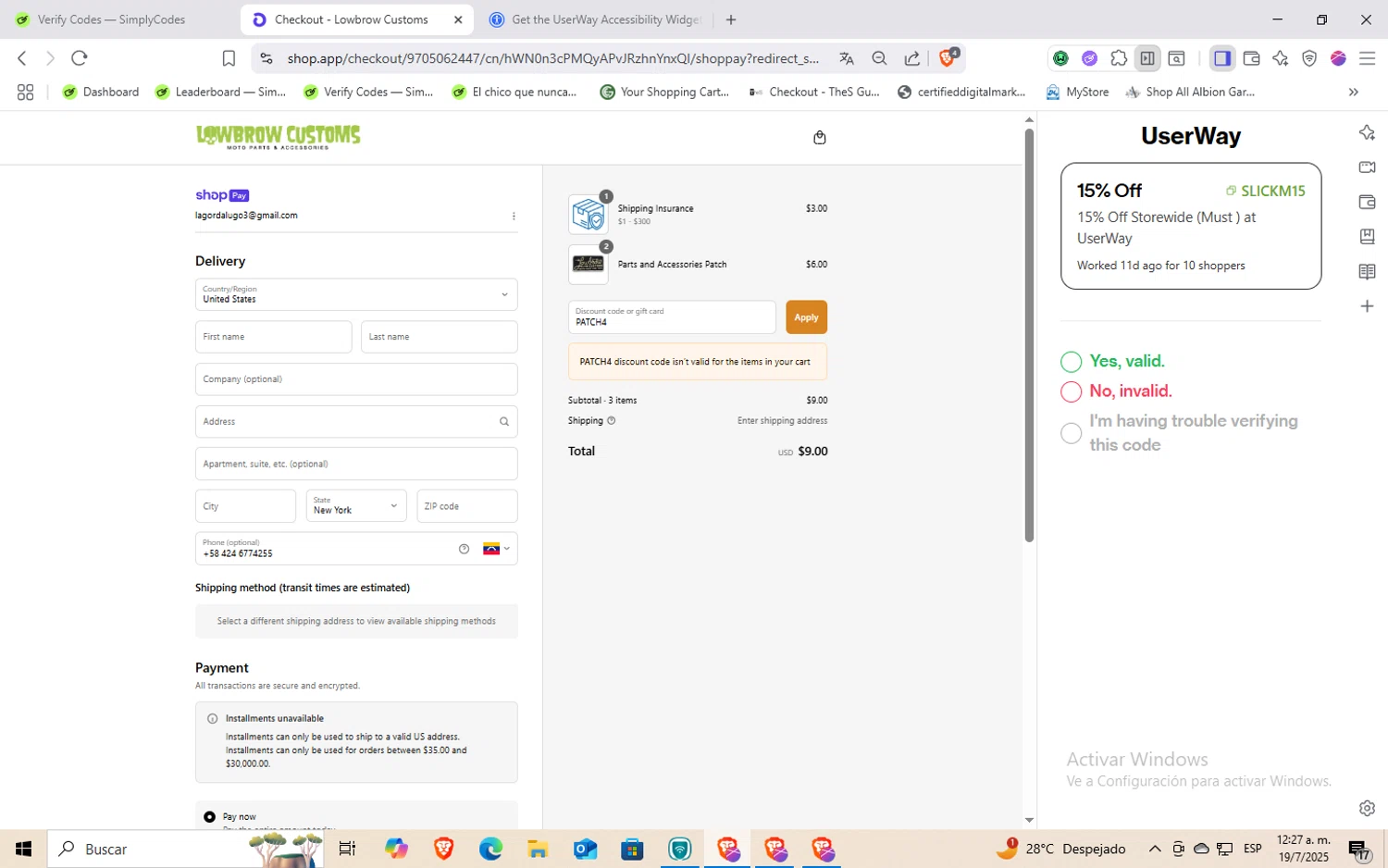
Task: Click the browser address bar URL
Action: [x=552, y=58]
